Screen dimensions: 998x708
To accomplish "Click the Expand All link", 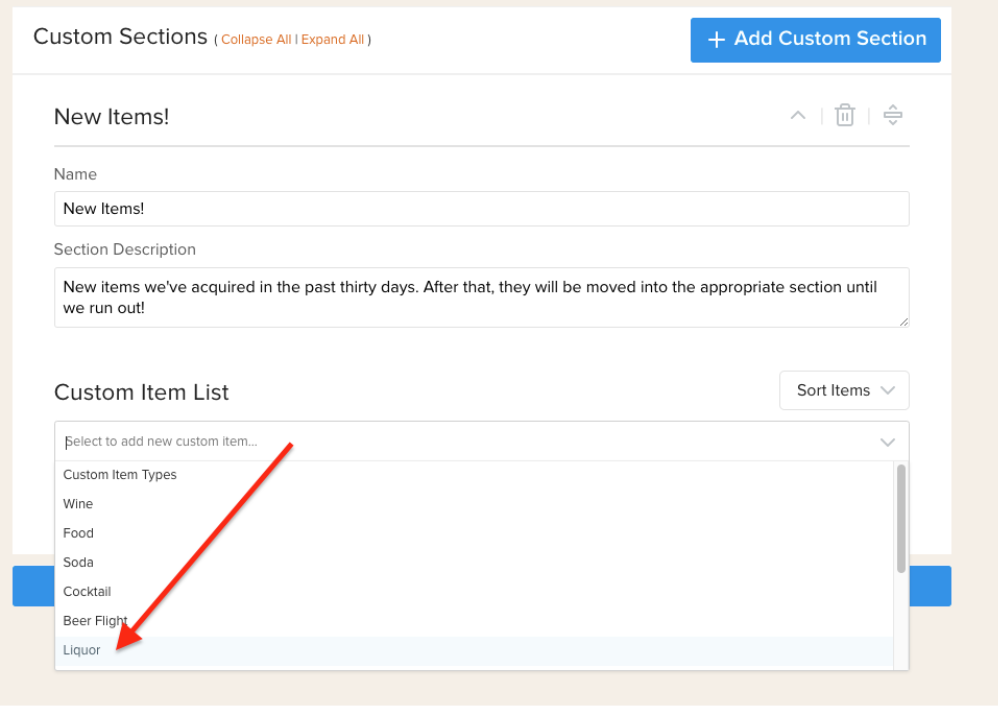I will 332,39.
